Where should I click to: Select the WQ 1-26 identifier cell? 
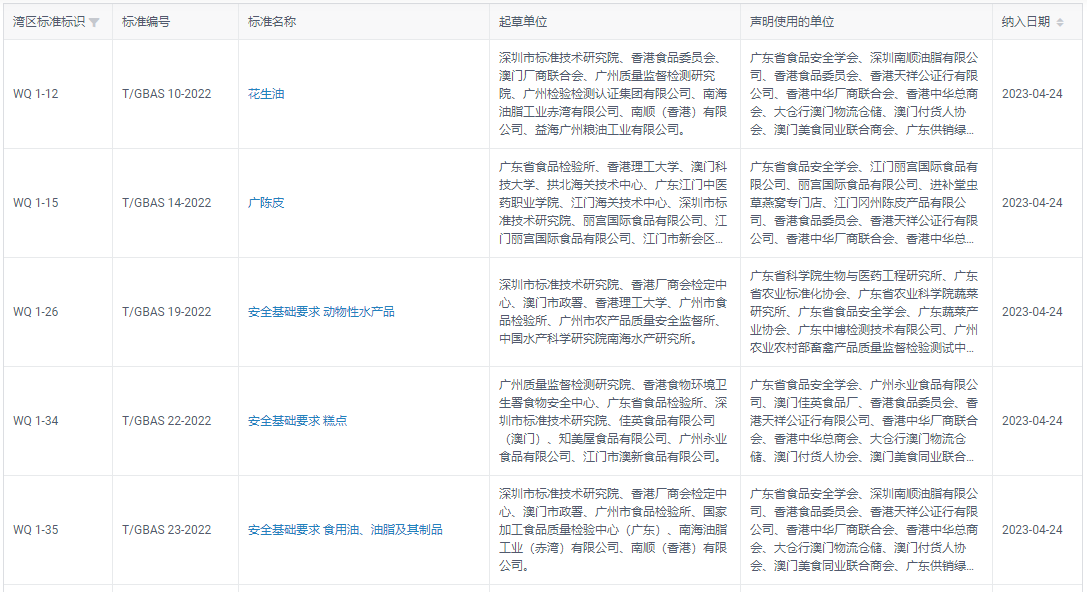coord(36,312)
